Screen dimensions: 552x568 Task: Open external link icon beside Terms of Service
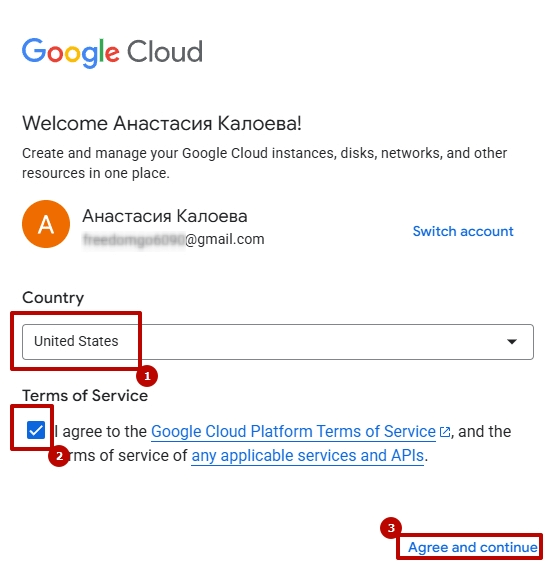[444, 432]
